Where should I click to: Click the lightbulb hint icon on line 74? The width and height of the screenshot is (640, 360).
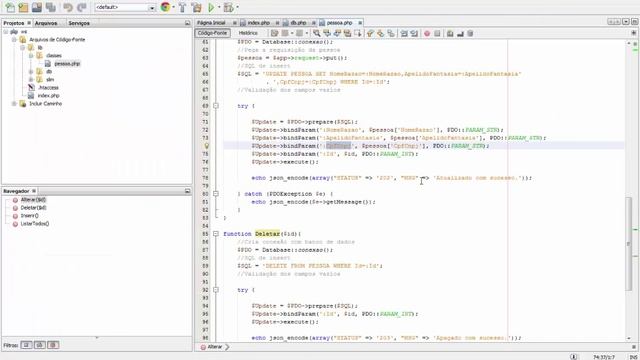pyautogui.click(x=207, y=146)
